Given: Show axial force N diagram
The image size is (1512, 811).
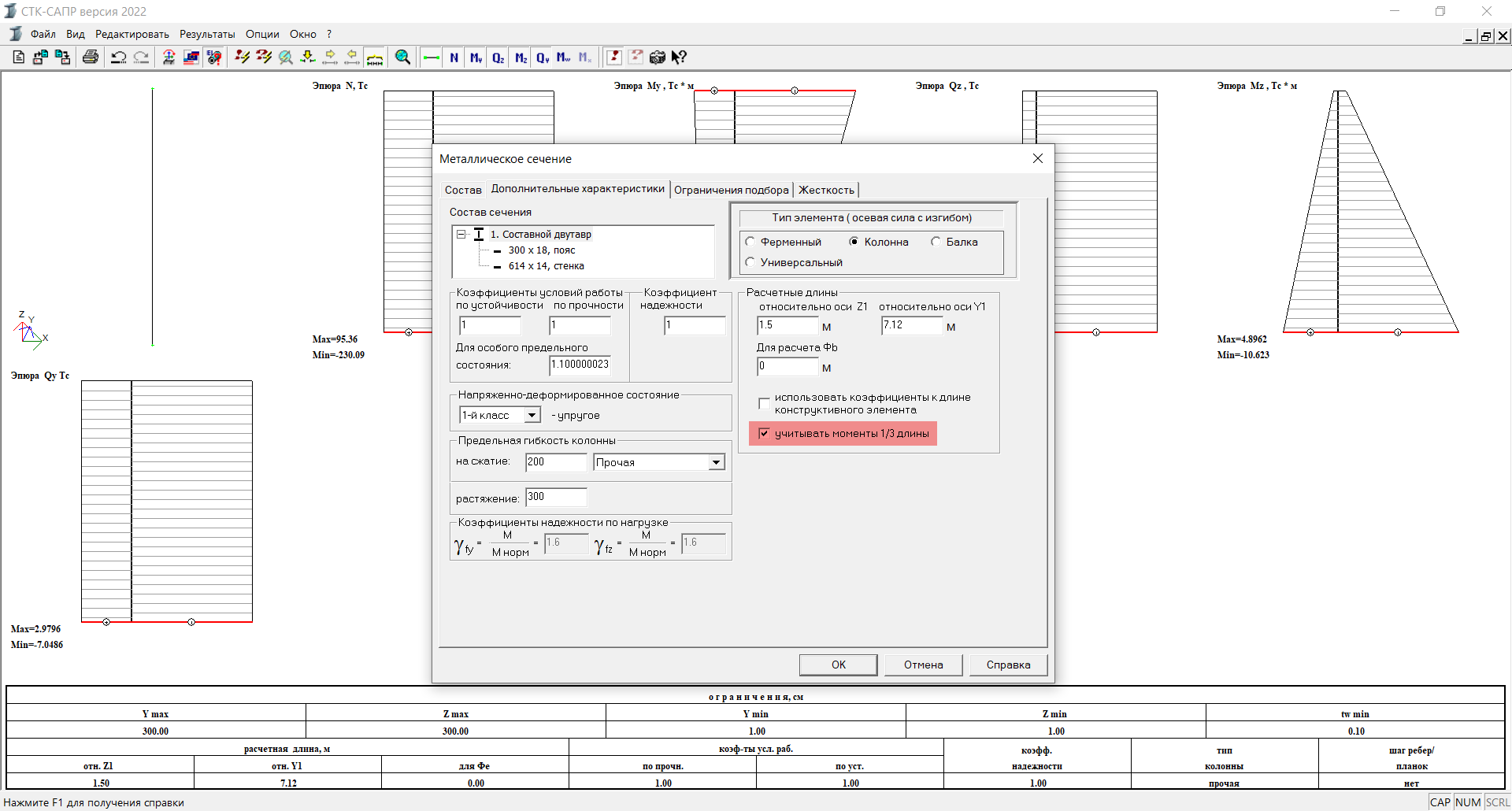Looking at the screenshot, I should point(454,57).
